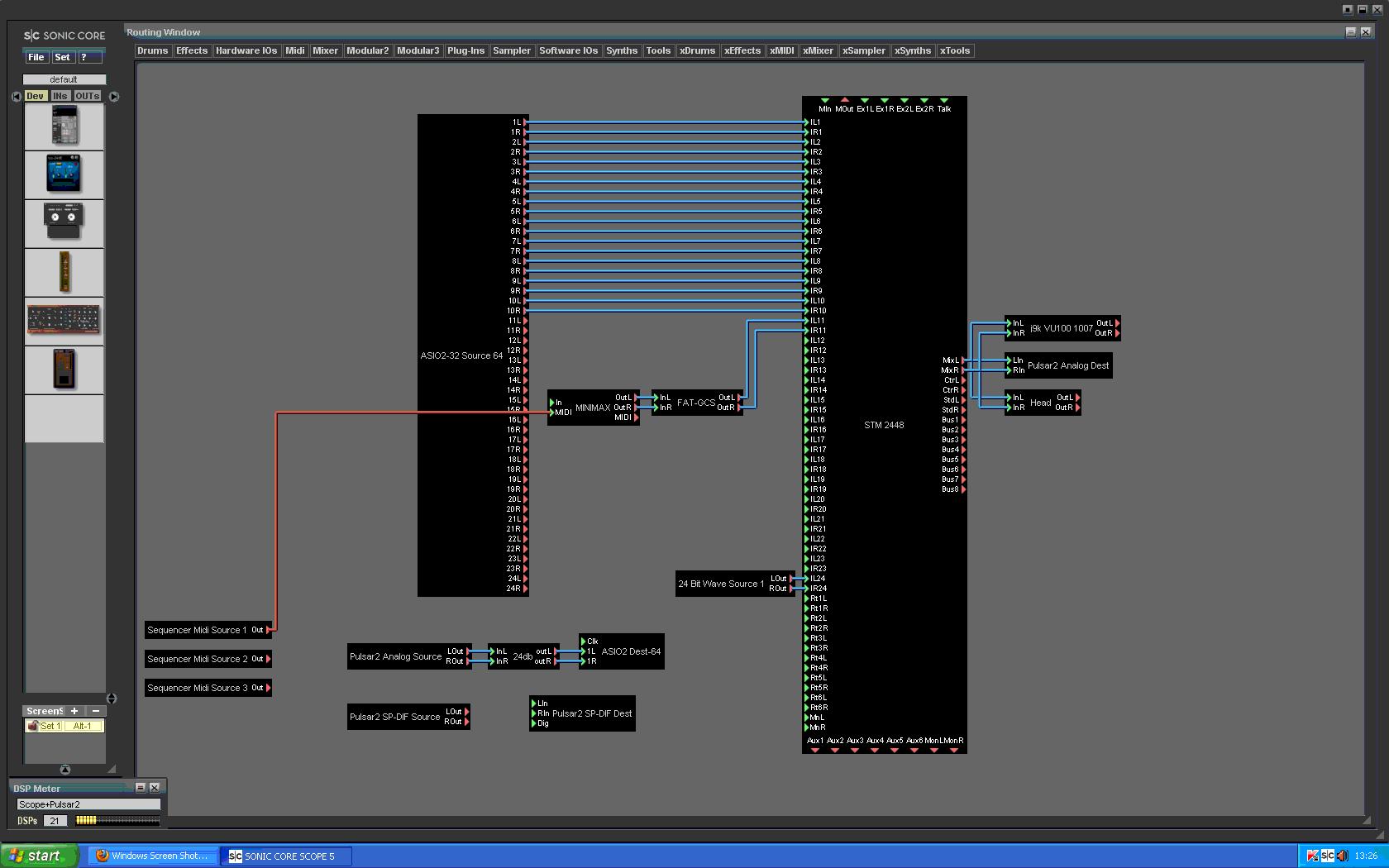Click the Scope+Pulsar2 DSP Meter field
This screenshot has width=1389, height=868.
[88, 804]
